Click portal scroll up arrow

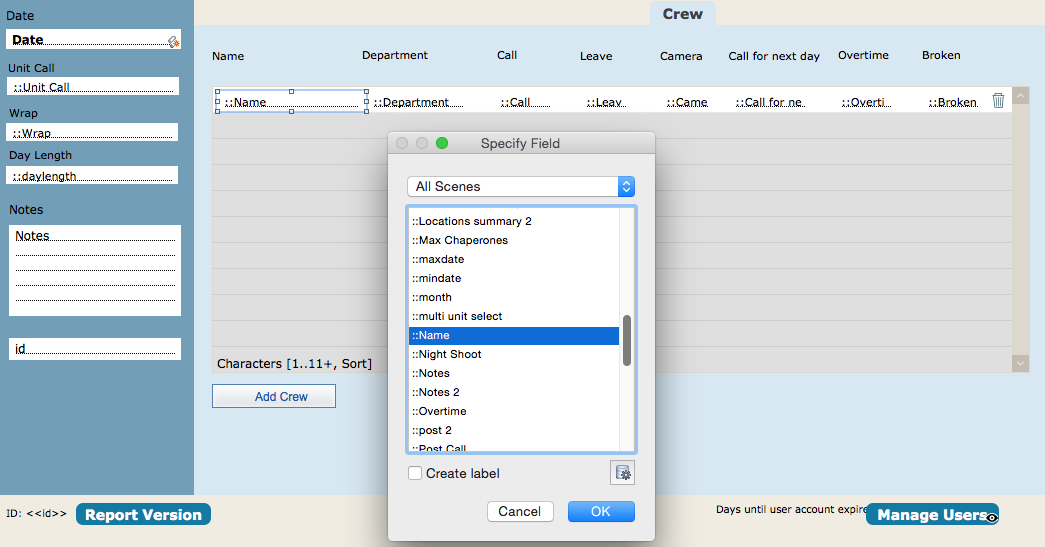click(1020, 96)
